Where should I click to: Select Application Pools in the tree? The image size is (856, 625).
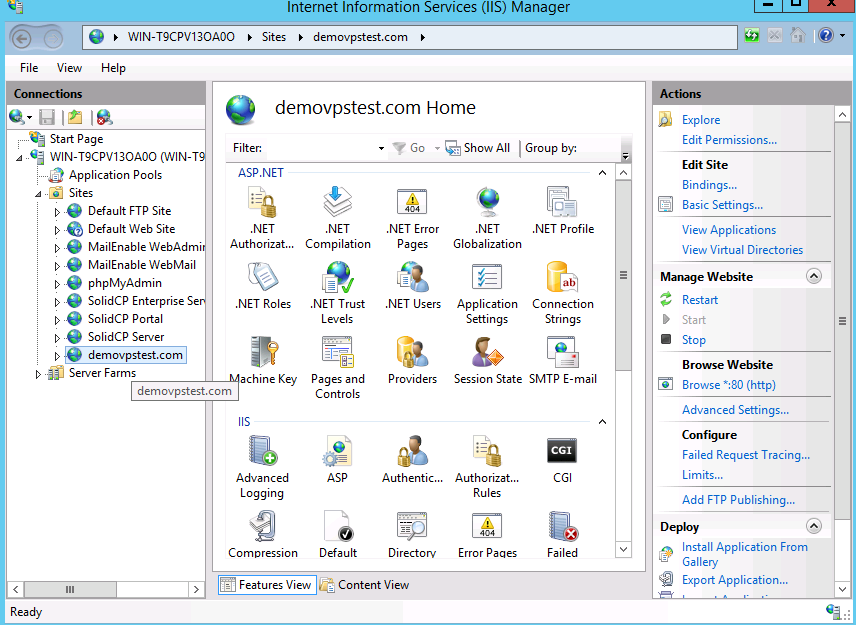[x=115, y=175]
